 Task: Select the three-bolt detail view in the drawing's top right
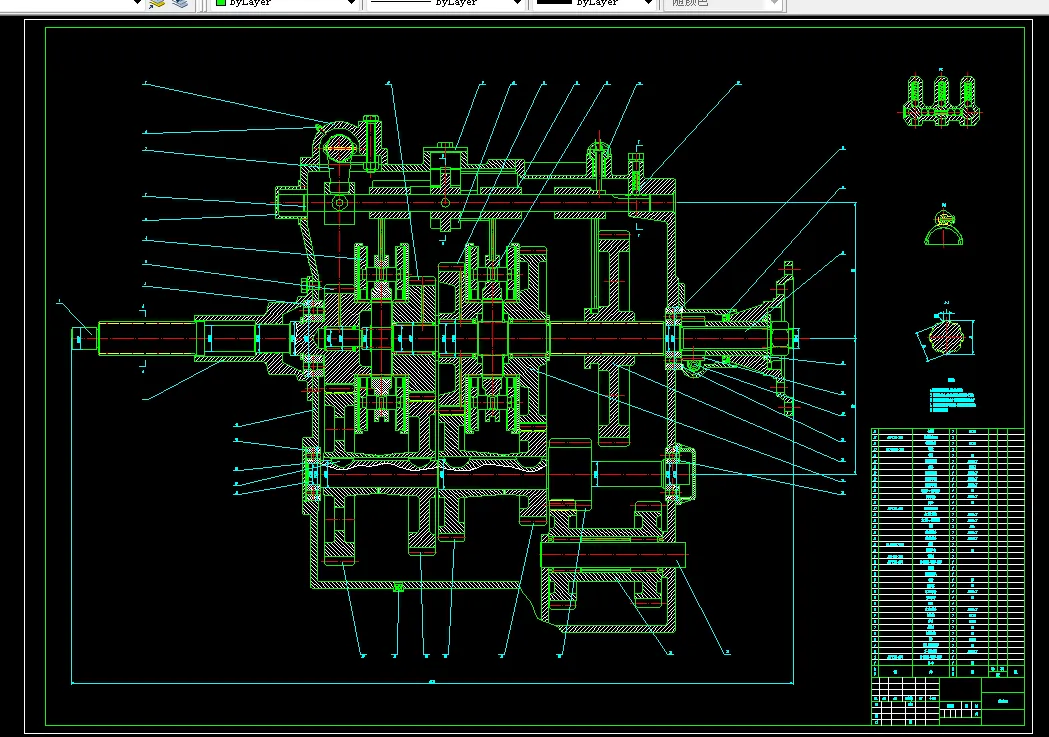tap(941, 99)
